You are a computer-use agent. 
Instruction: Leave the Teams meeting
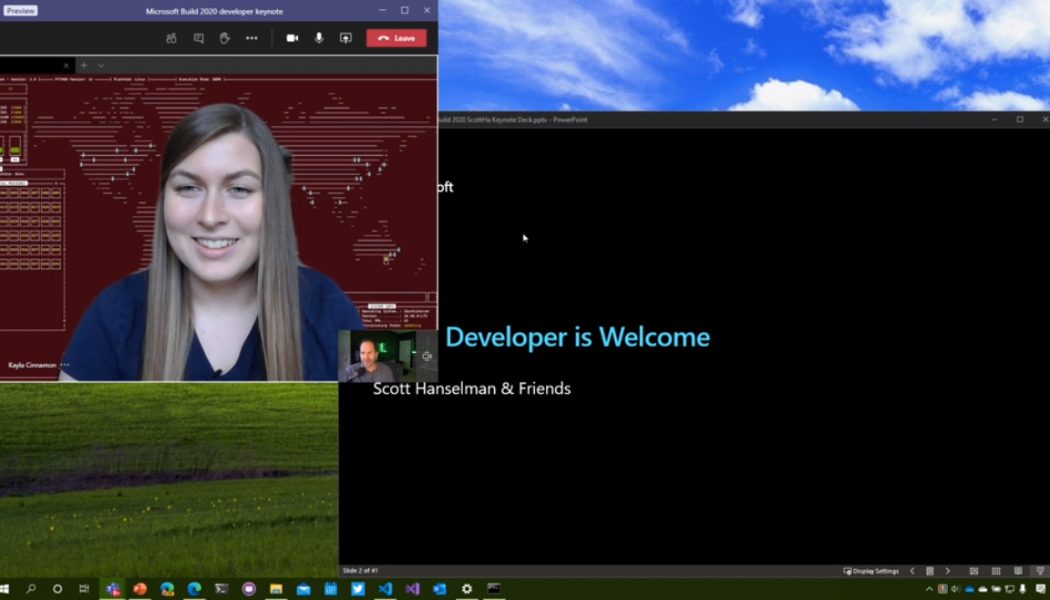point(397,38)
